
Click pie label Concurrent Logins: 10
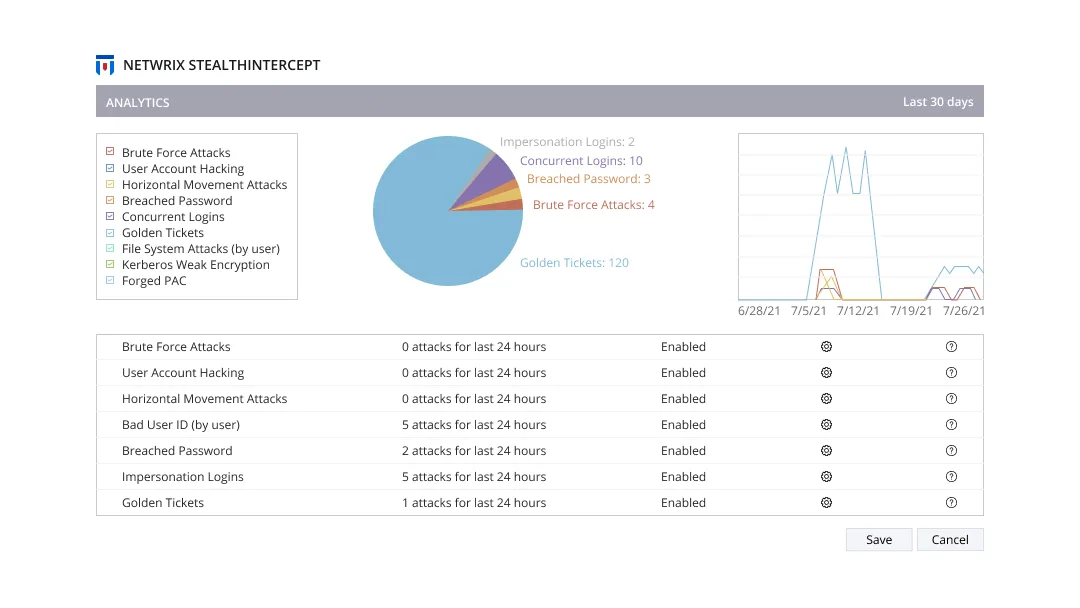[x=581, y=160]
